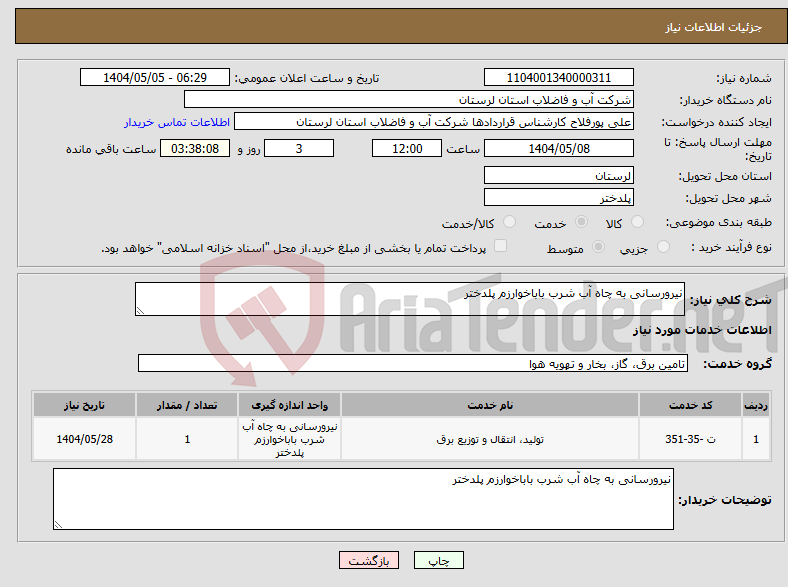Click the request creator field علی پورفلاح
Viewport: 788px width, 587px height.
[x=434, y=122]
